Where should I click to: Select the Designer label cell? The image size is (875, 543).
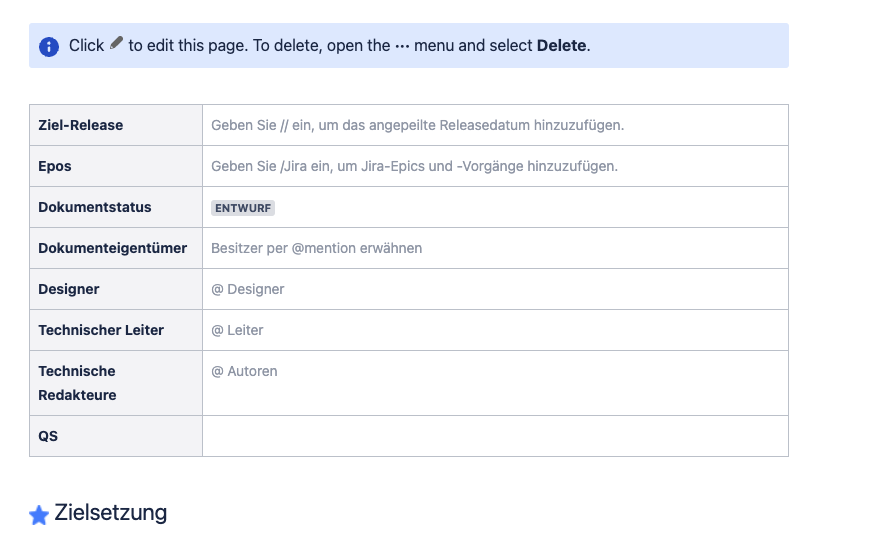coord(116,289)
